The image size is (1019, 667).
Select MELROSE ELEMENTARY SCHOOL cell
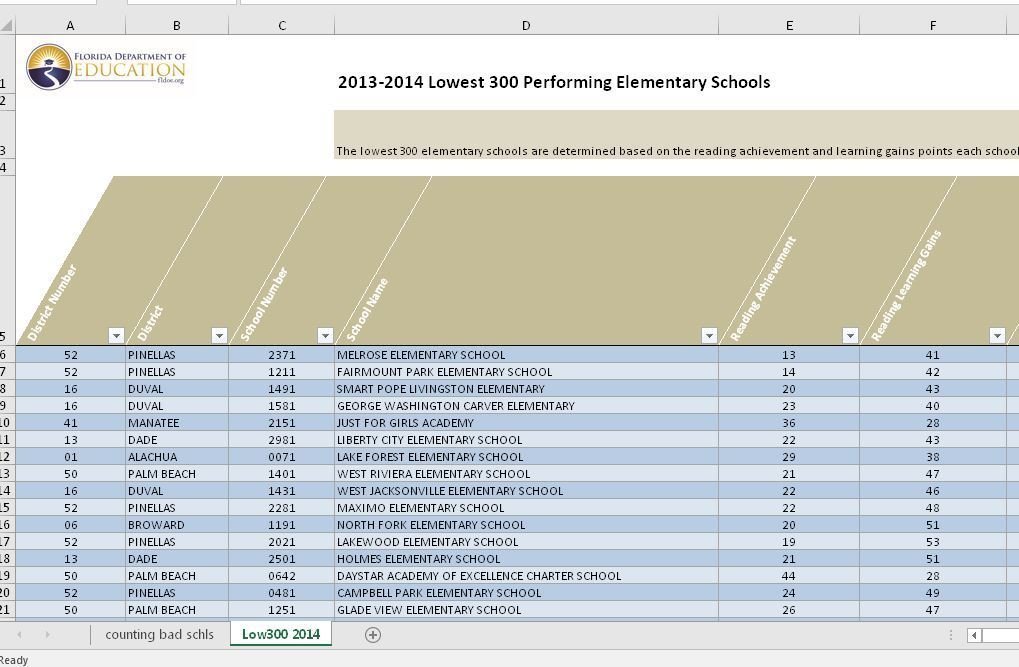click(x=526, y=355)
